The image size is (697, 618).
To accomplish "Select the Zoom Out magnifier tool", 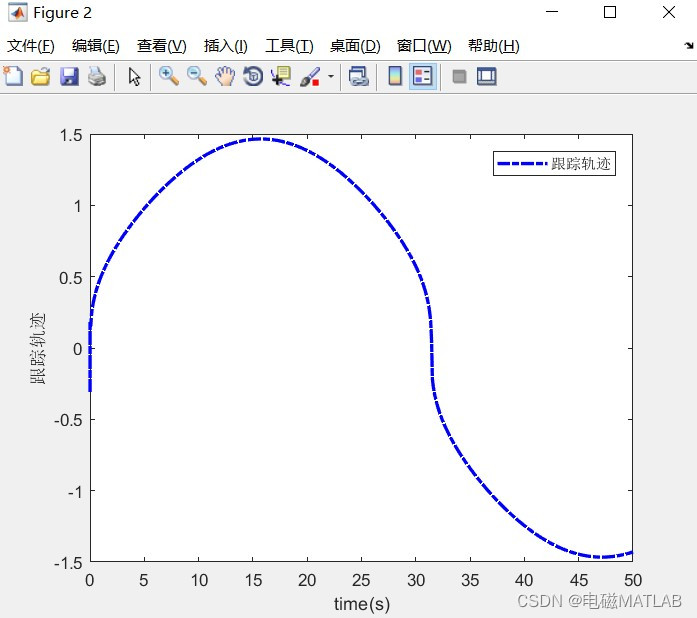I will 196,76.
